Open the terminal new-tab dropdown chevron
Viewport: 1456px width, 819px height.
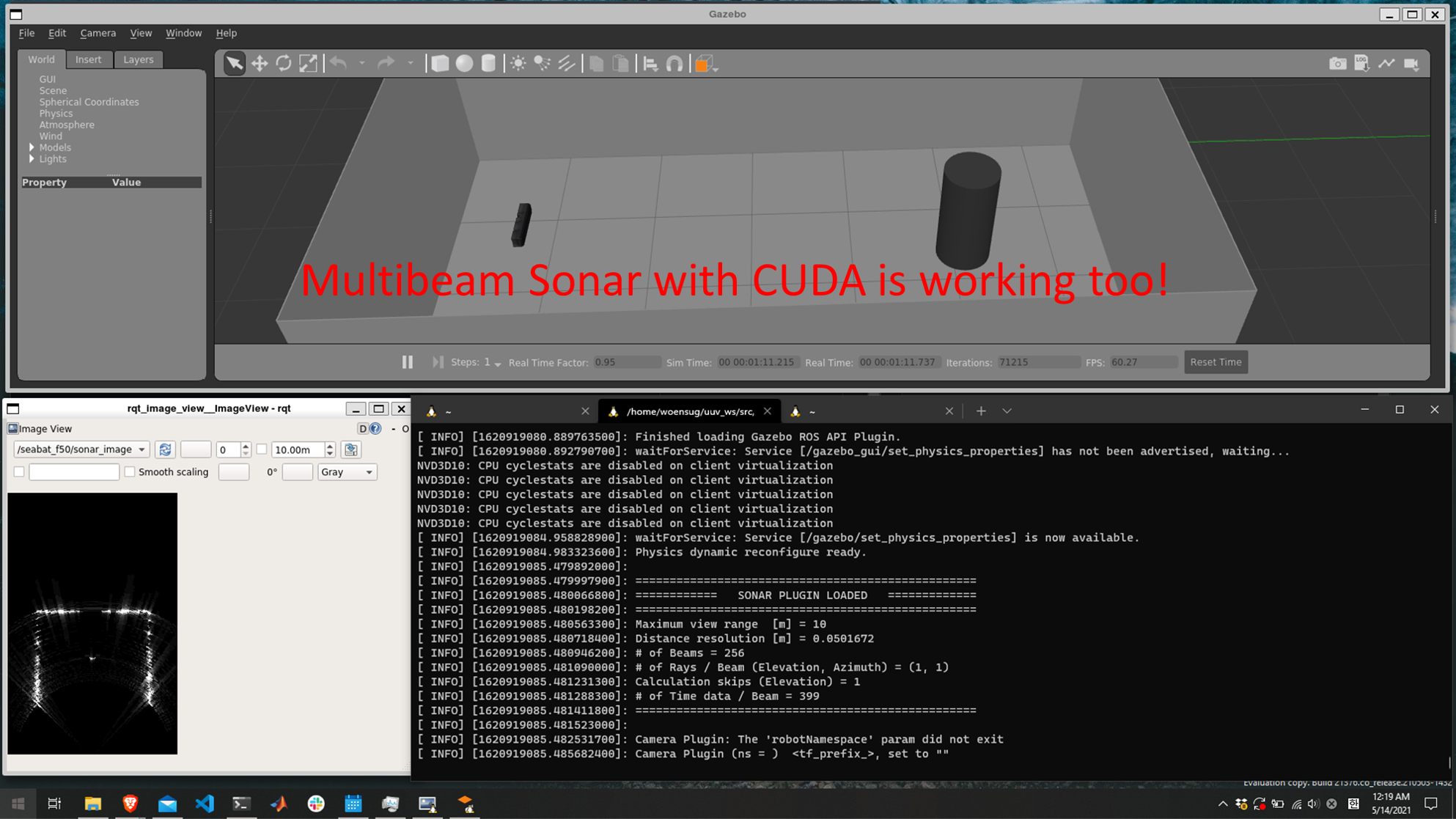pos(1007,411)
